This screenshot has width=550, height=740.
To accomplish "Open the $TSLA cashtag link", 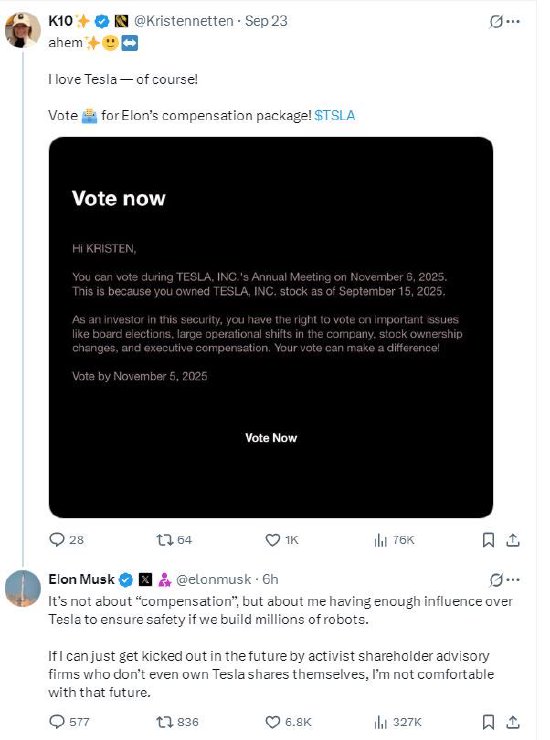I will tap(335, 116).
